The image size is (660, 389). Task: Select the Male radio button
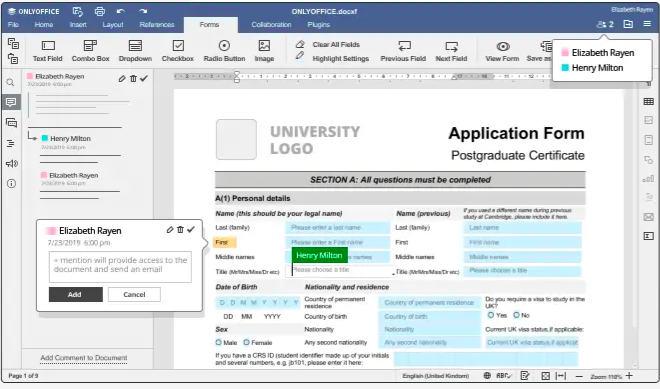218,342
